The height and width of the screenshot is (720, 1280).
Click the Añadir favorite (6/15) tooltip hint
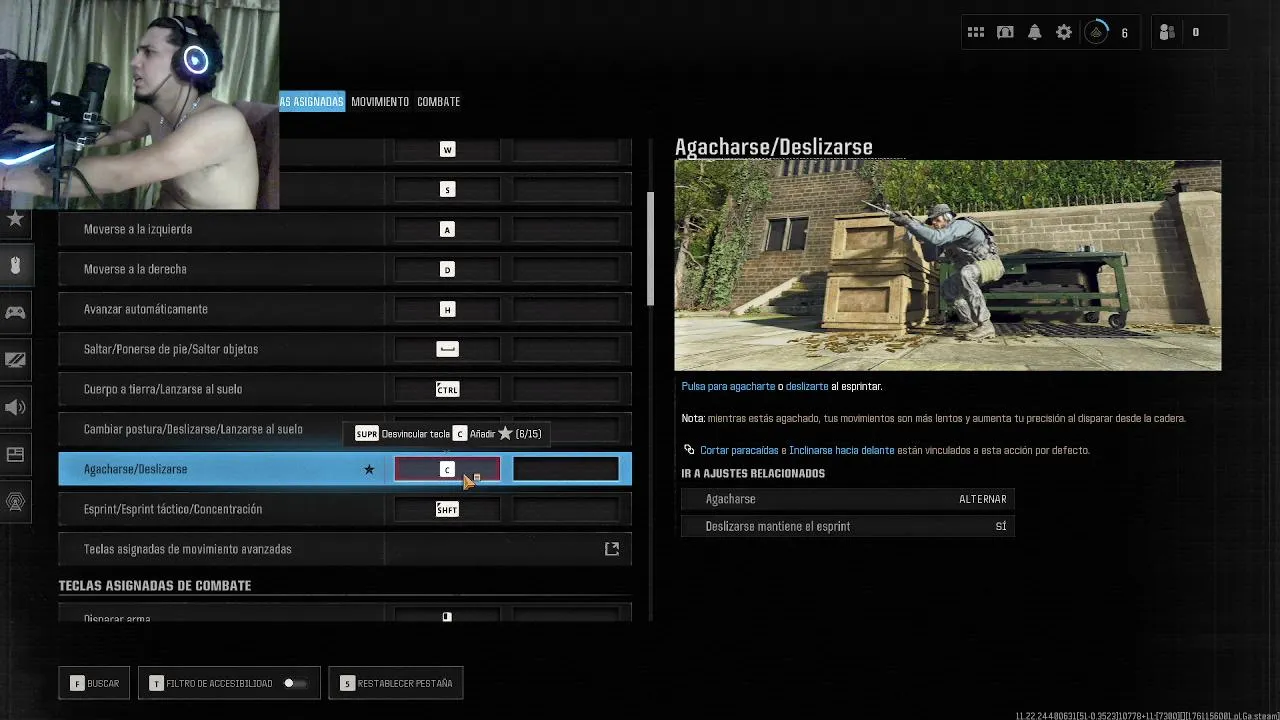(497, 434)
